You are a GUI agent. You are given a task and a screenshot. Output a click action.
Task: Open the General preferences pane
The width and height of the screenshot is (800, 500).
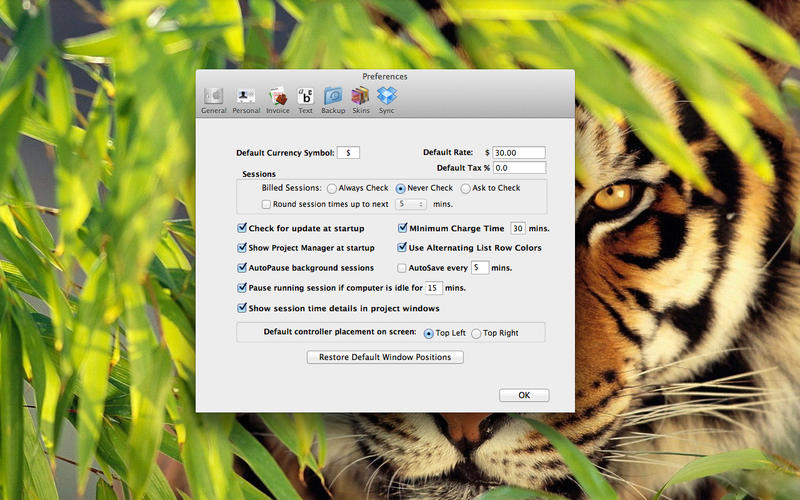point(213,98)
